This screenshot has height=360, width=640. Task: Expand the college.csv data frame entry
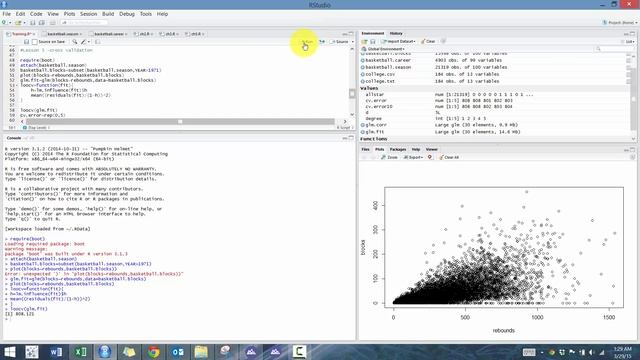(x=363, y=74)
